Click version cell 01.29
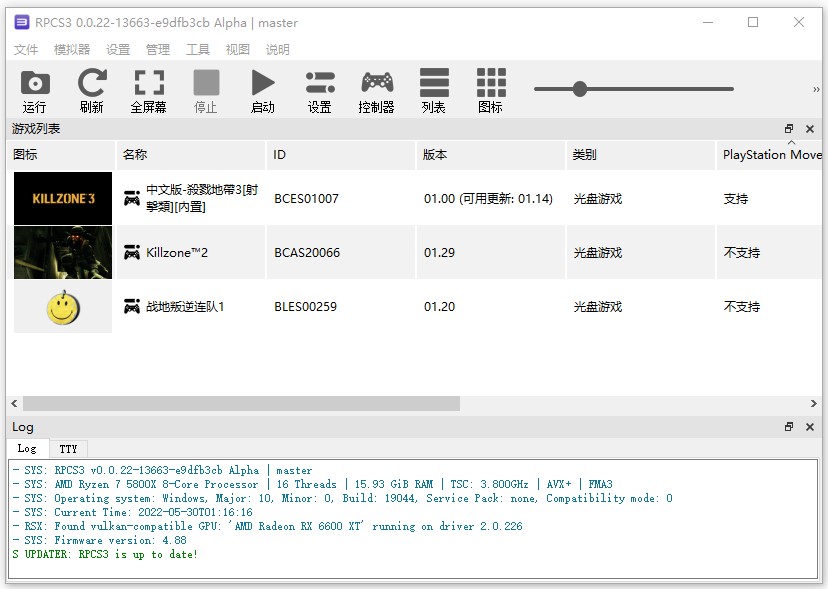828x589 pixels. click(x=439, y=253)
